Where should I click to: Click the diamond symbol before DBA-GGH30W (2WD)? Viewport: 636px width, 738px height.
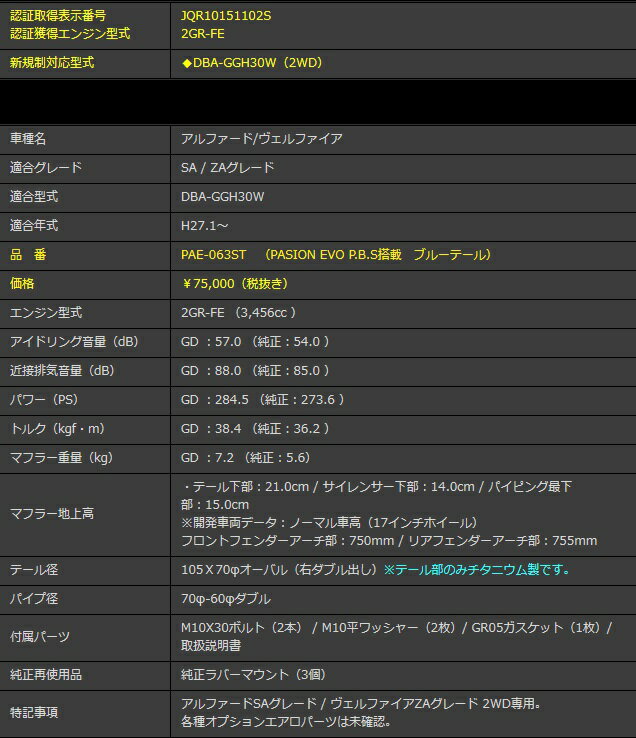(x=186, y=63)
